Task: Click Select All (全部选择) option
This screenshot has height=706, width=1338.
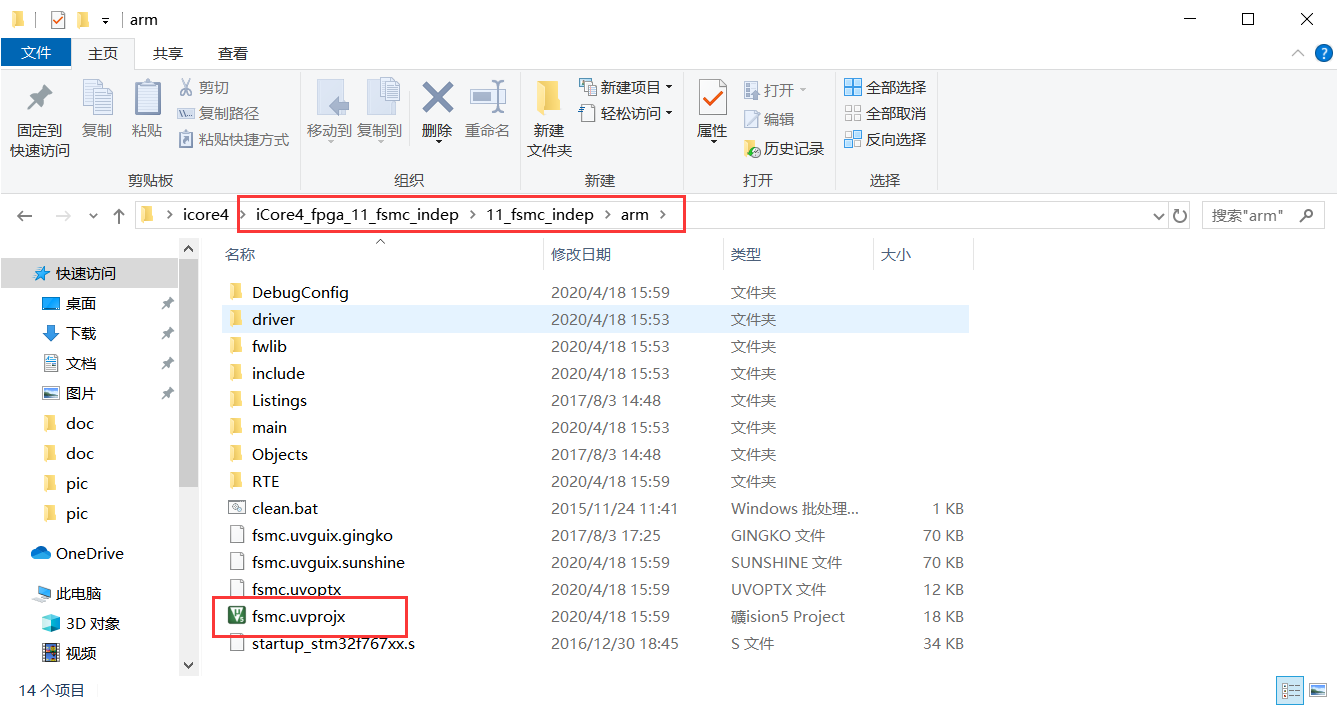Action: [x=885, y=88]
